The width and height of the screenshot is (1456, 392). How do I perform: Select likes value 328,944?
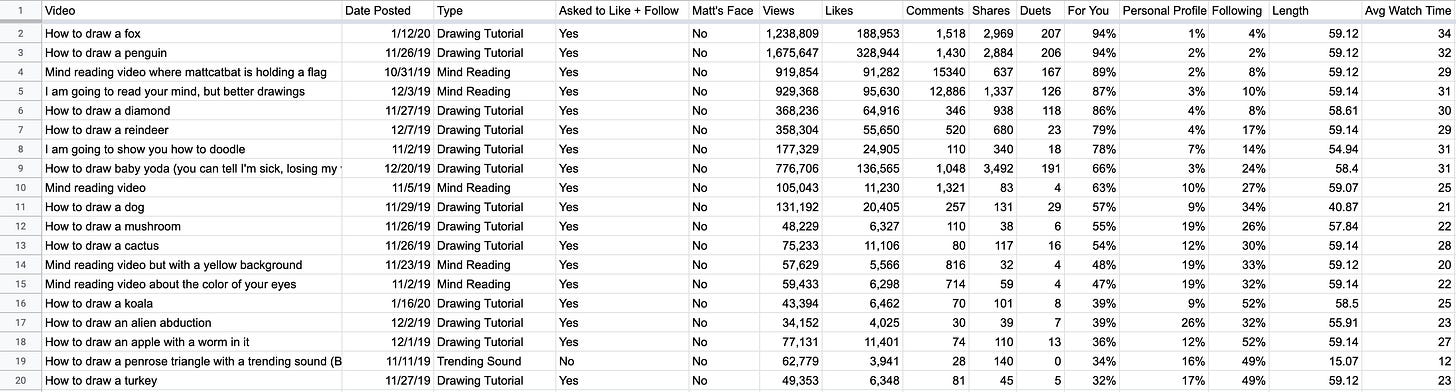[x=861, y=52]
